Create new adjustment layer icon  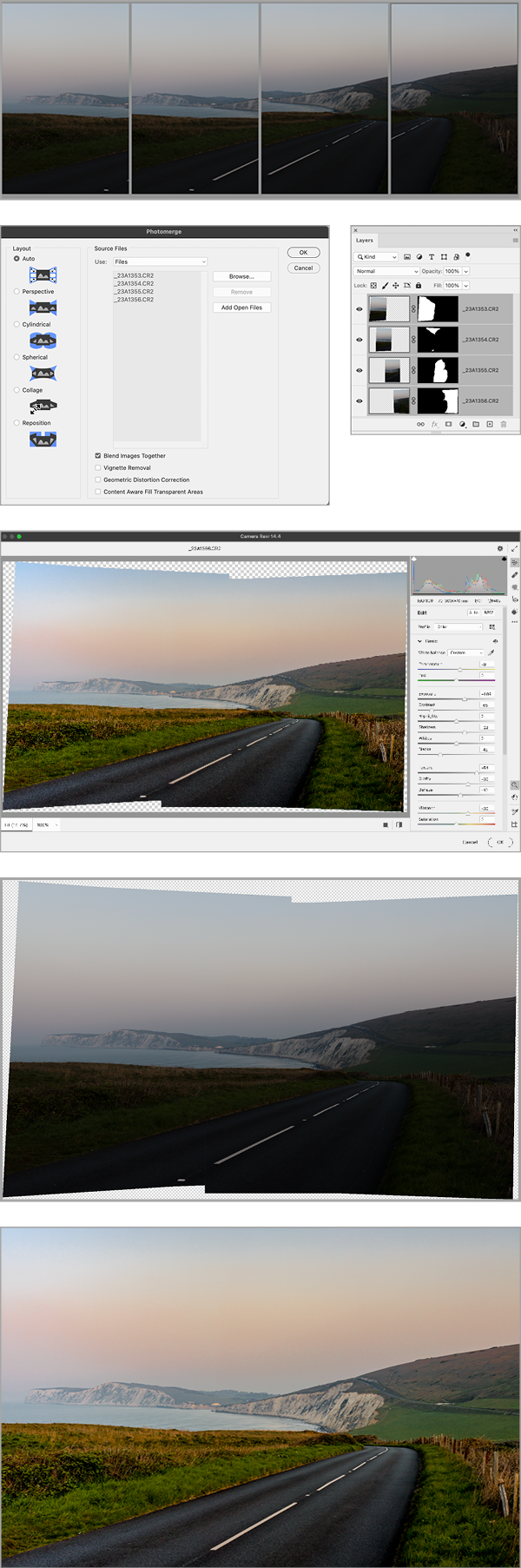462,424
